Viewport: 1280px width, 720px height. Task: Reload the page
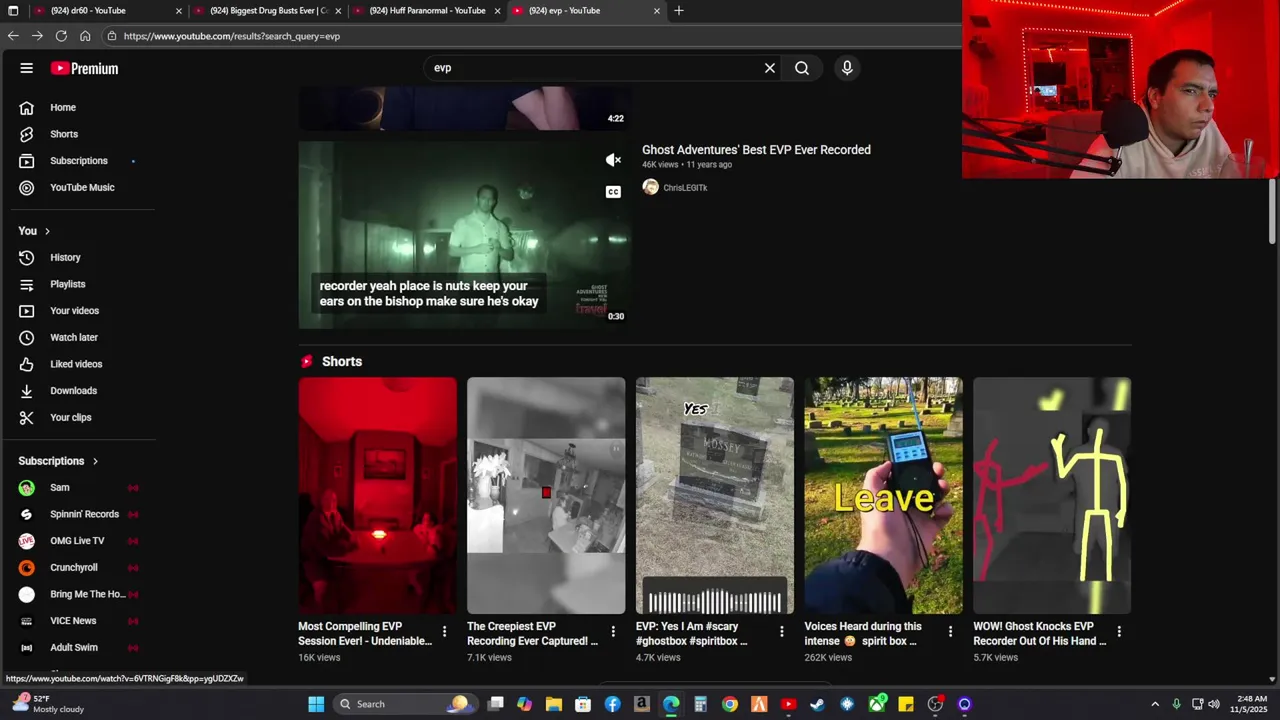pyautogui.click(x=61, y=36)
